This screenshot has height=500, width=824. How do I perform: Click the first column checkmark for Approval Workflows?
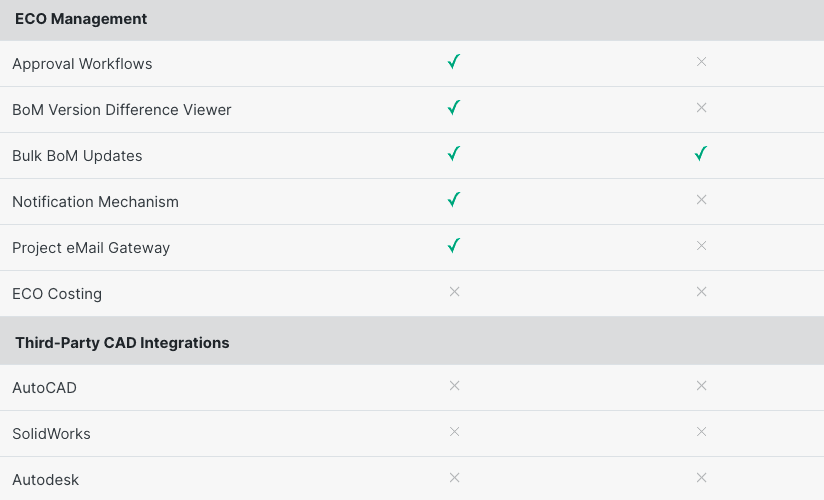coord(454,62)
